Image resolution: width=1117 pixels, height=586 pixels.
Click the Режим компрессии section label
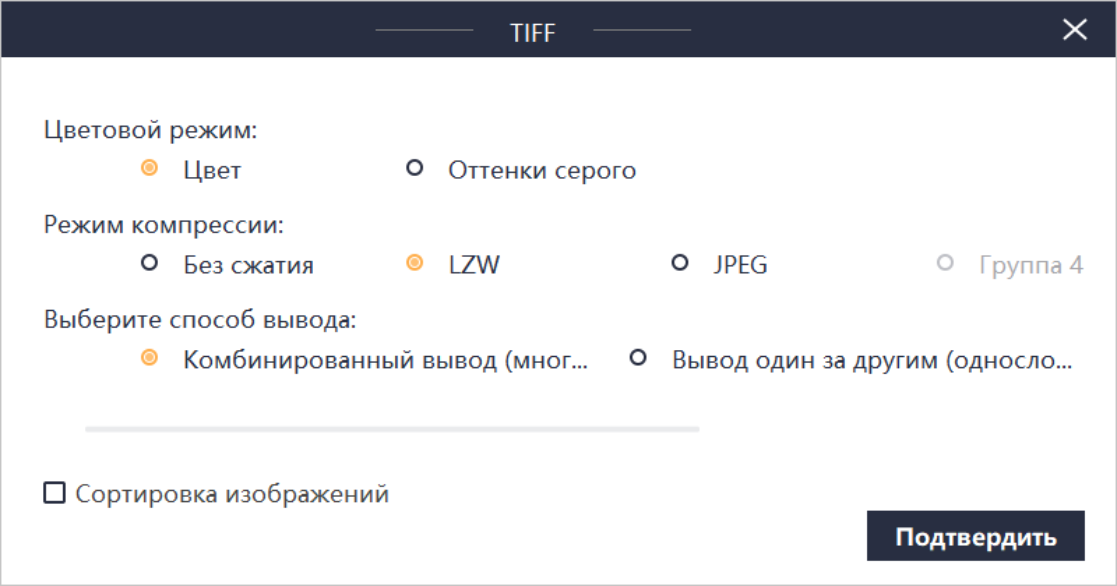point(164,225)
